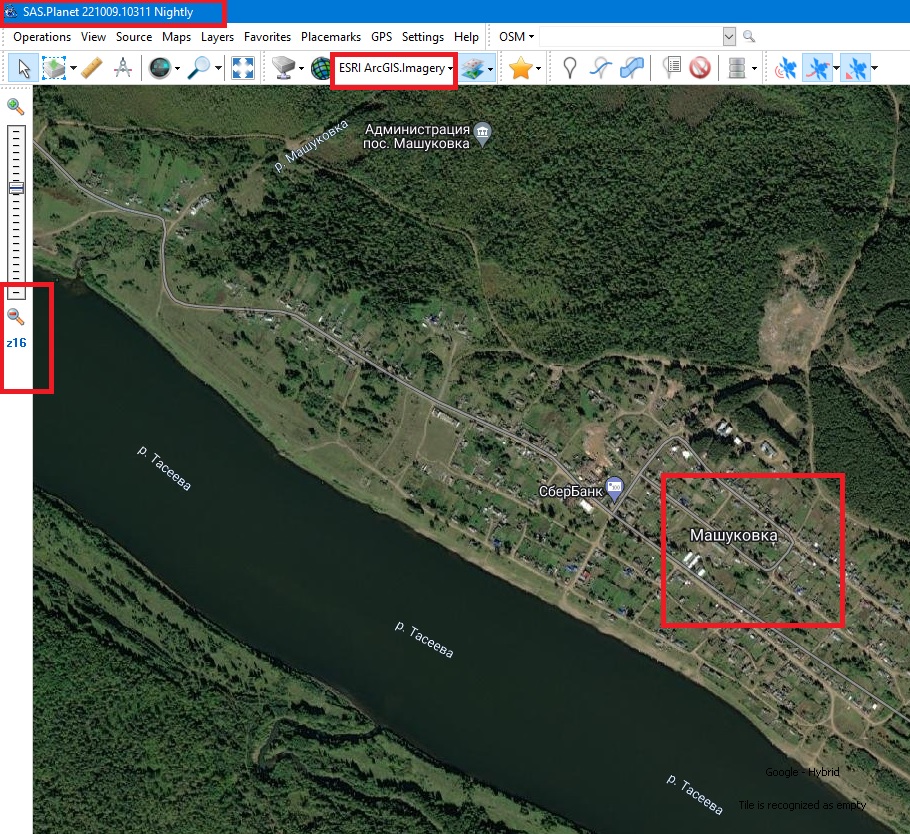
Task: Toggle GPS track recording button
Action: point(818,68)
